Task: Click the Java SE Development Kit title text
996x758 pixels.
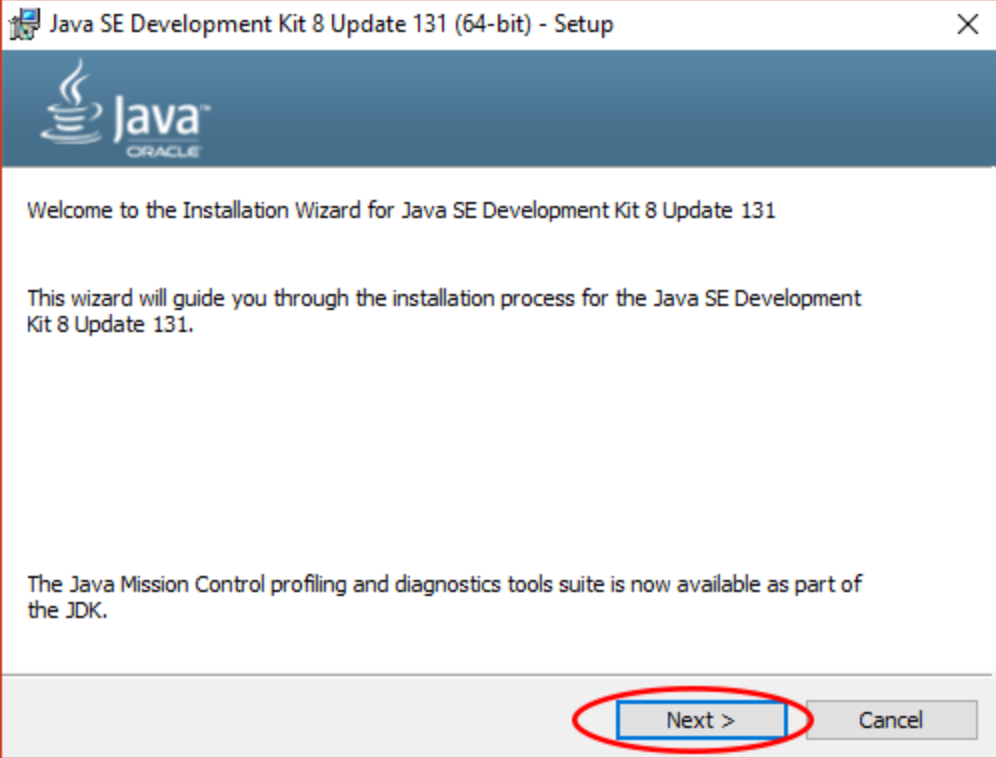Action: 330,24
